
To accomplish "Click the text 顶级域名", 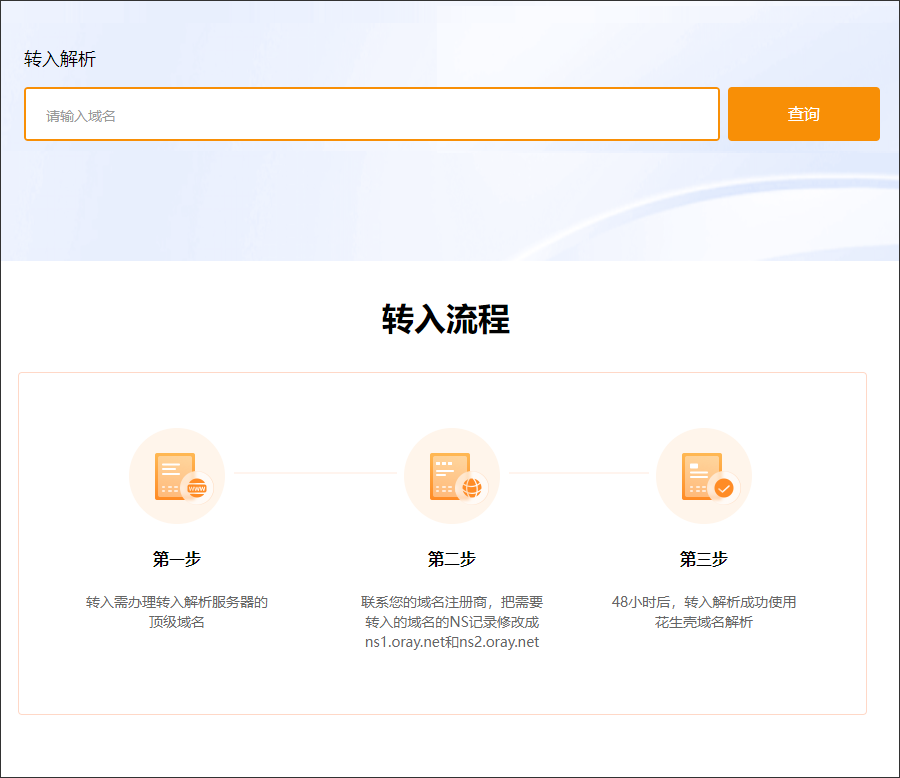I will click(x=177, y=622).
